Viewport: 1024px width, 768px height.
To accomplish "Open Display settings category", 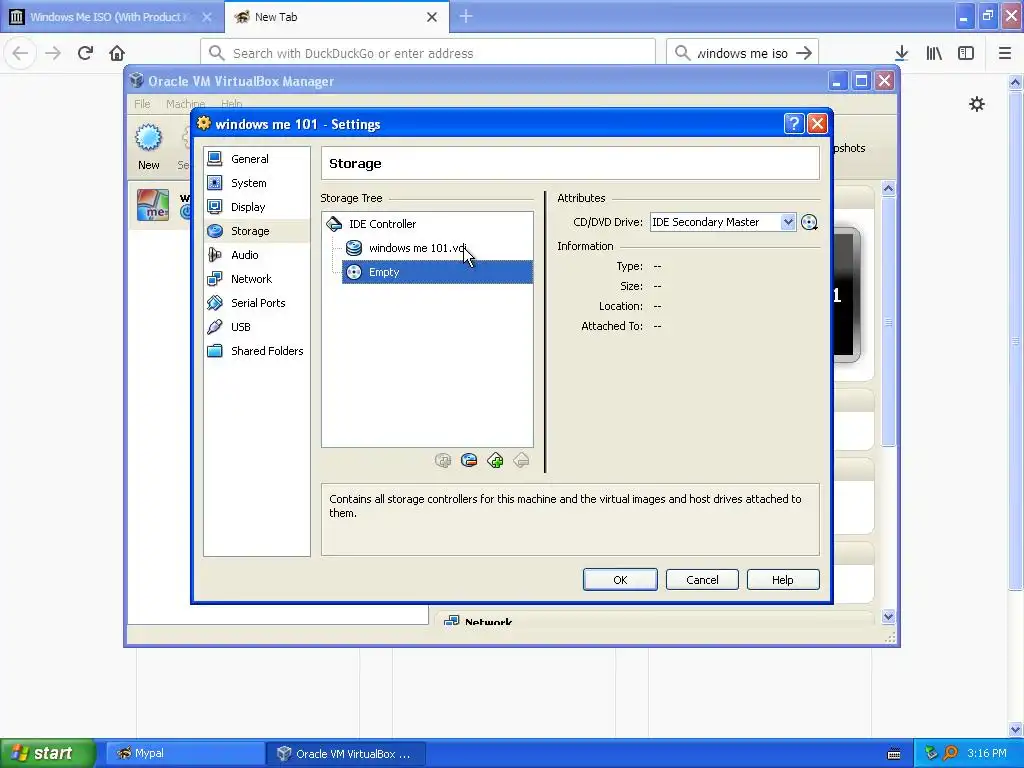I will (x=256, y=207).
